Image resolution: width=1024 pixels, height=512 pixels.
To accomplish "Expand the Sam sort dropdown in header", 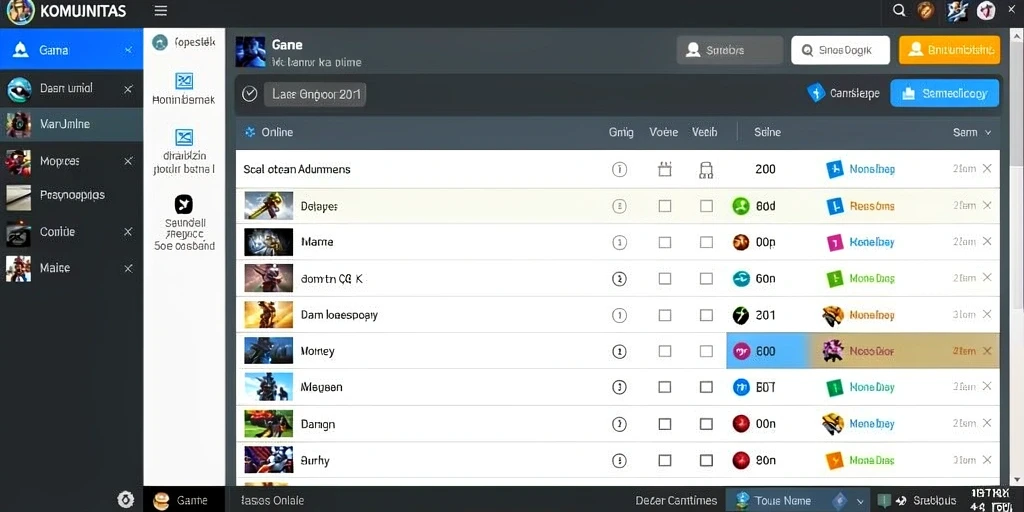I will coord(972,133).
